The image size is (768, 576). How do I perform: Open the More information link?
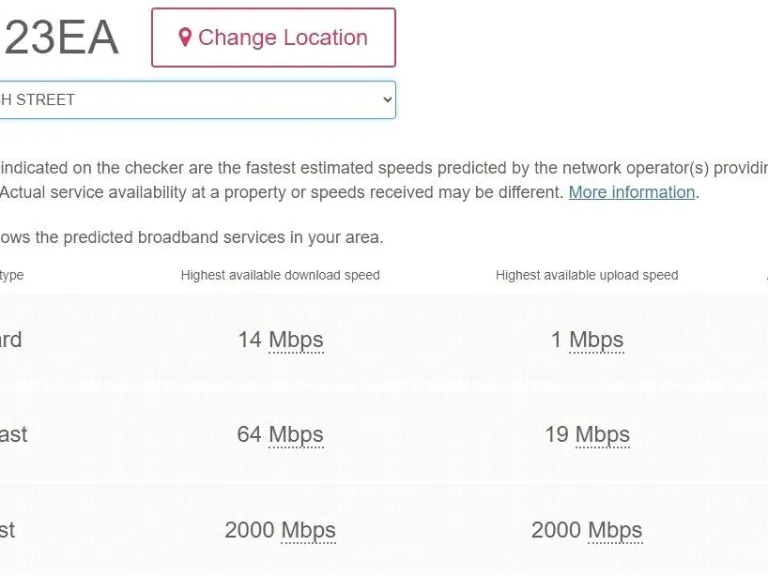(631, 192)
